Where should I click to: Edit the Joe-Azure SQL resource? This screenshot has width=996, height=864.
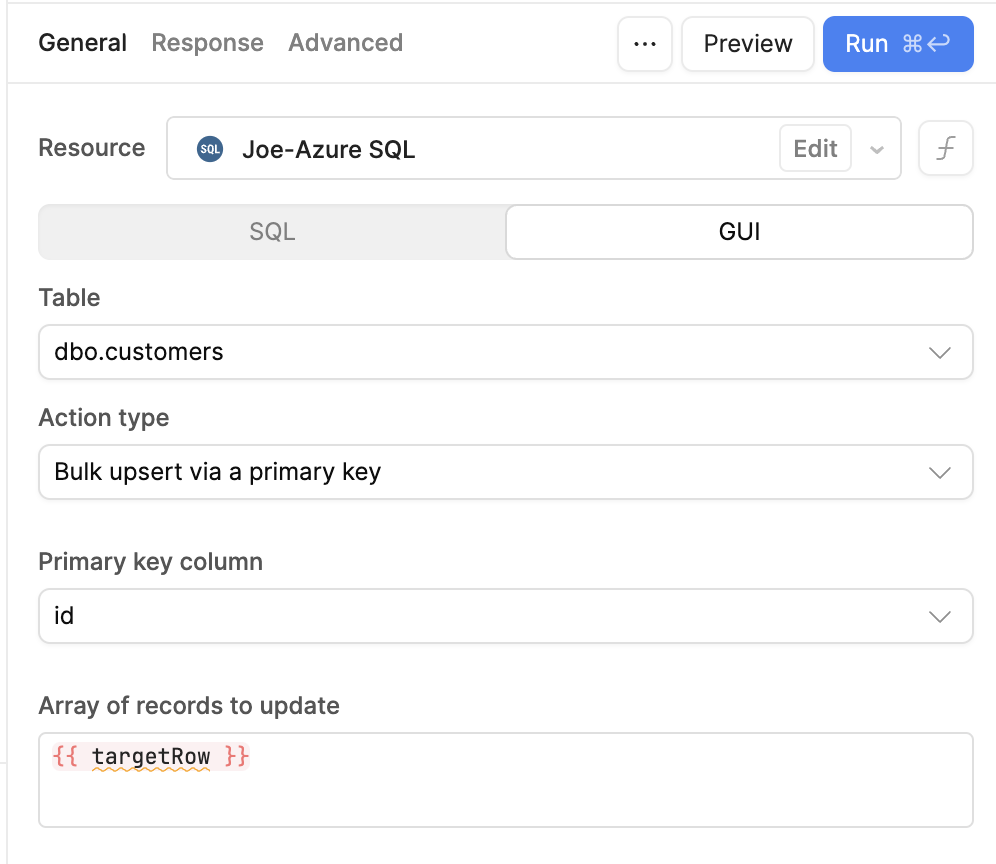(x=815, y=148)
